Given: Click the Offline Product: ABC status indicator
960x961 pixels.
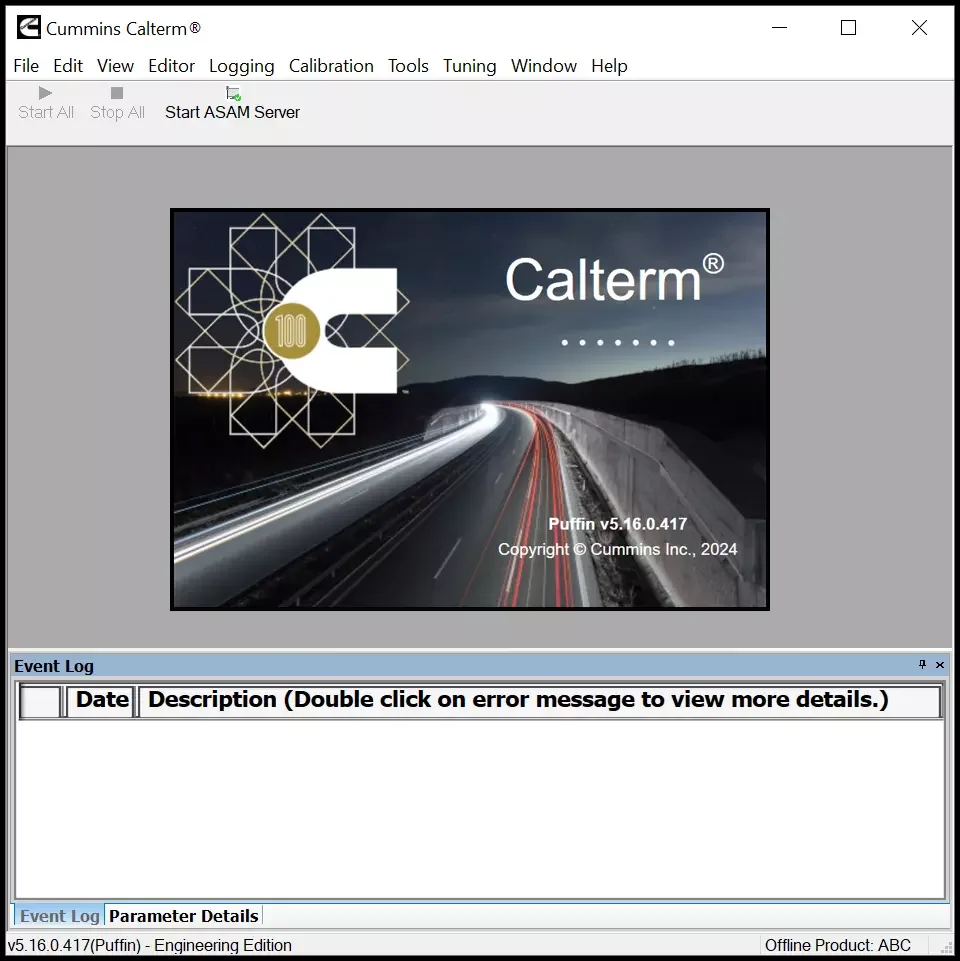Looking at the screenshot, I should [x=838, y=945].
